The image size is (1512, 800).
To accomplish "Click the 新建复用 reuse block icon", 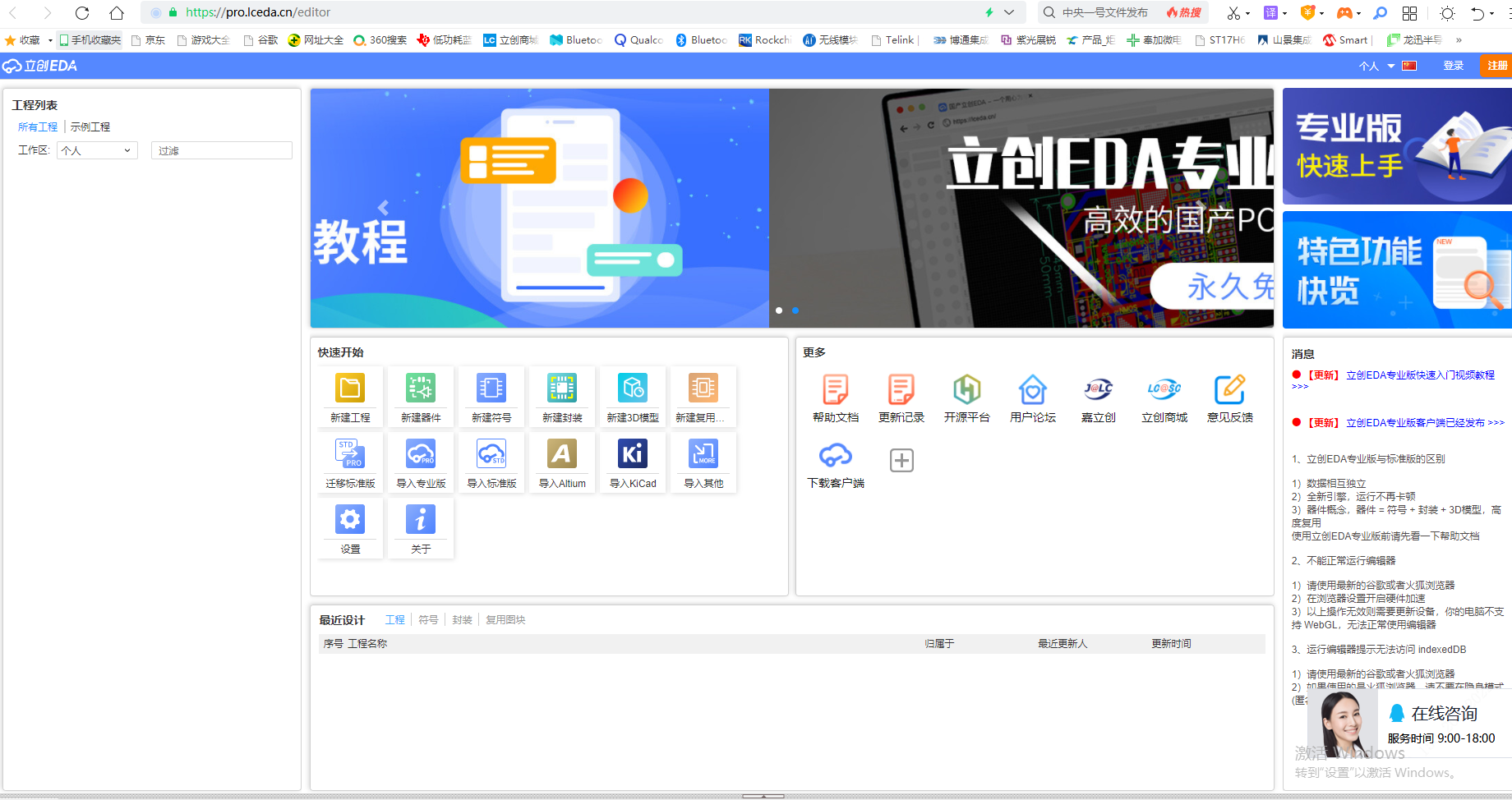I will point(703,388).
